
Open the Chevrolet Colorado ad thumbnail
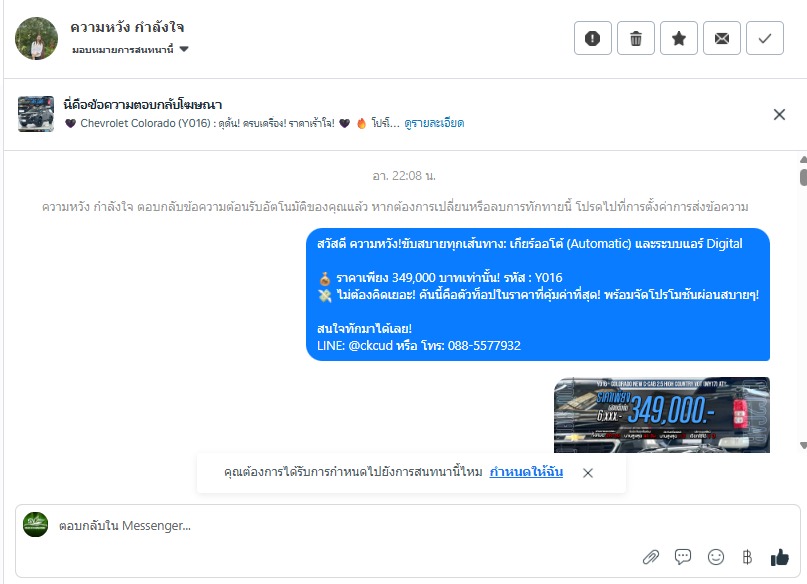[36, 114]
